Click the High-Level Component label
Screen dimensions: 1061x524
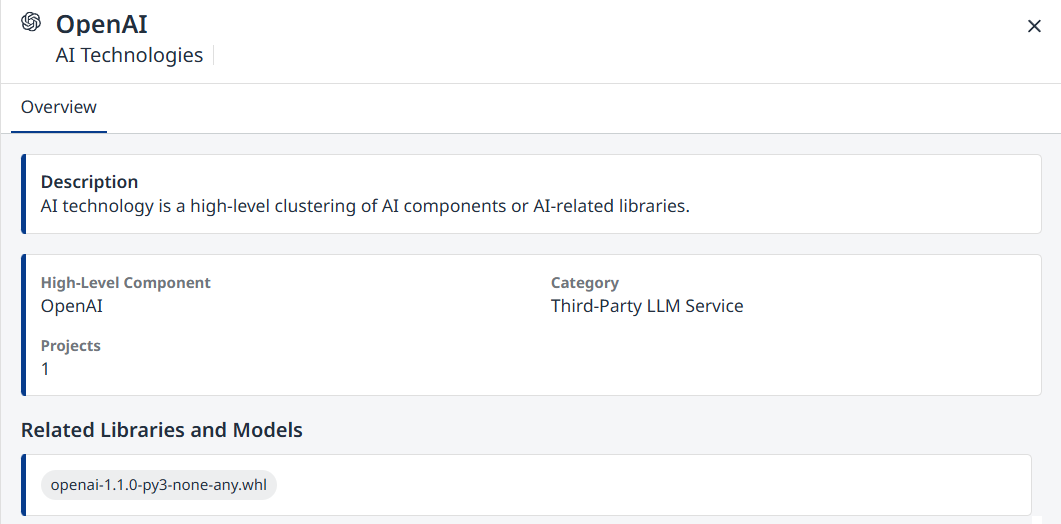125,283
